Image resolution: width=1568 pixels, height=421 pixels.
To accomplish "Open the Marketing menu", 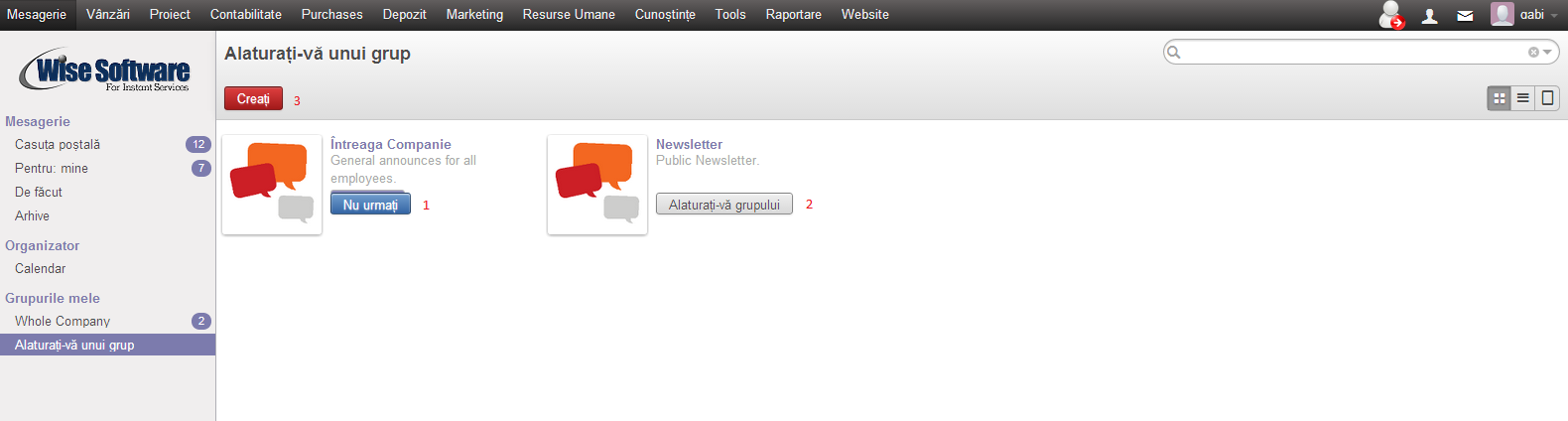I will pos(474,15).
